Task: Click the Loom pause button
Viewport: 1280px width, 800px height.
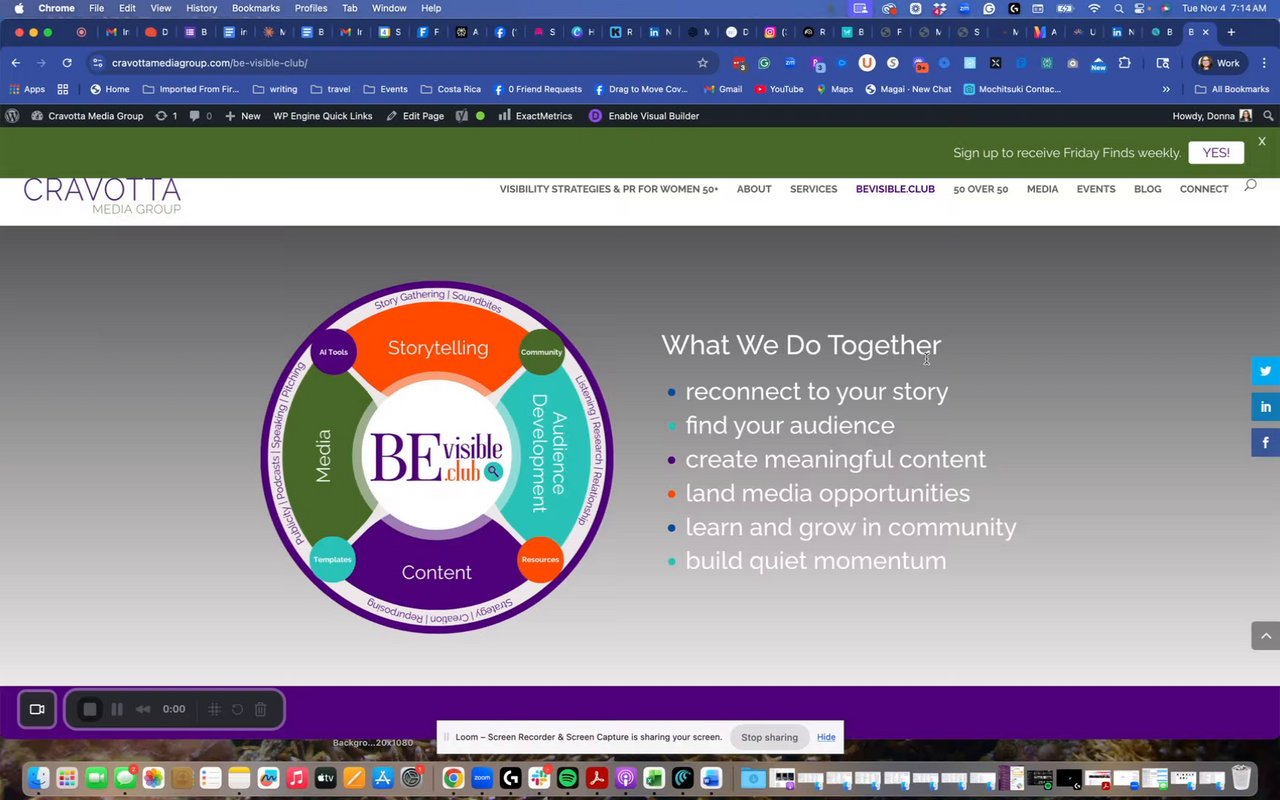Action: coord(117,709)
